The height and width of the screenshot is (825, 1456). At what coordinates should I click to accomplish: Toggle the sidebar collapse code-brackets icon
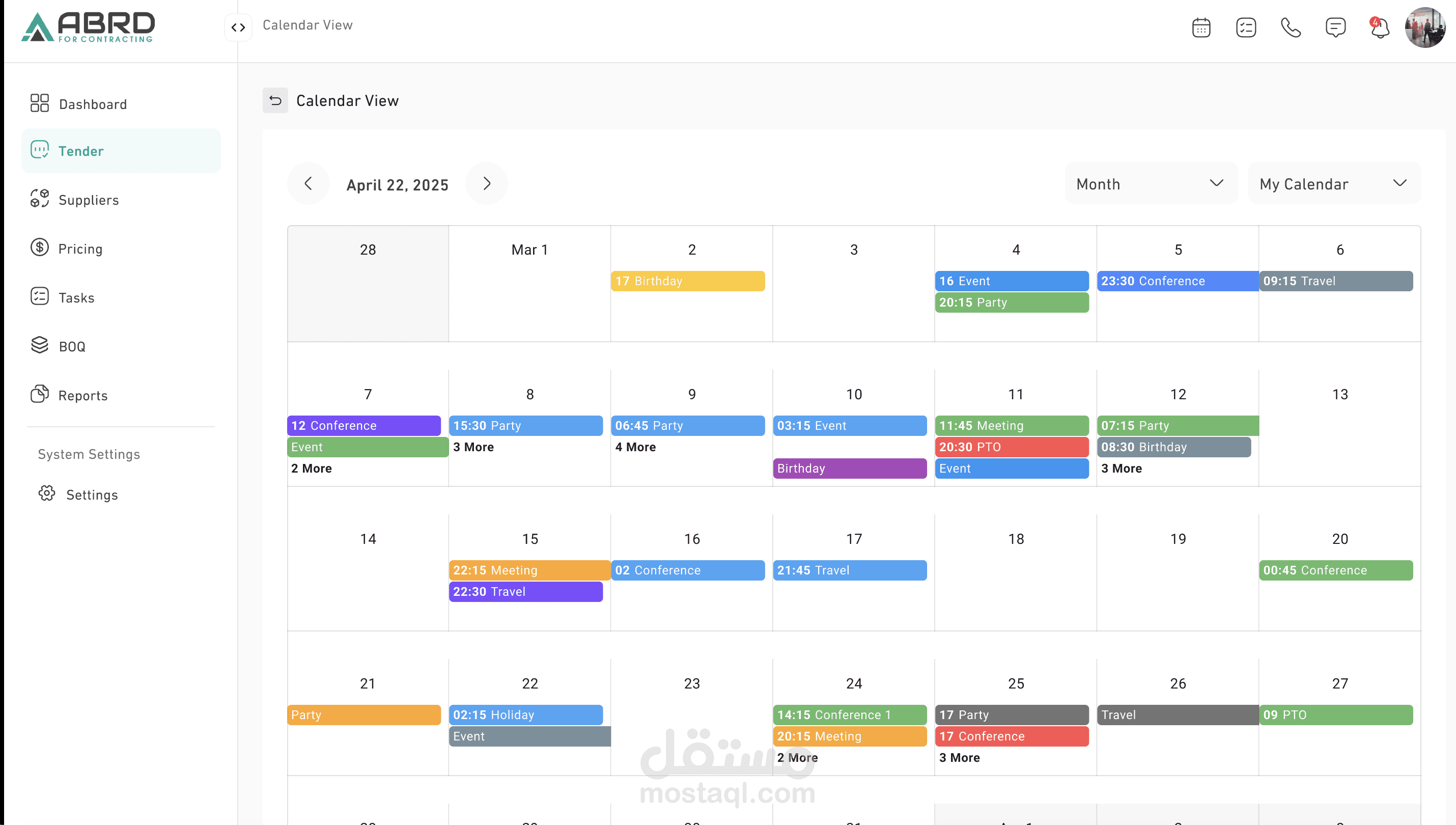click(238, 27)
